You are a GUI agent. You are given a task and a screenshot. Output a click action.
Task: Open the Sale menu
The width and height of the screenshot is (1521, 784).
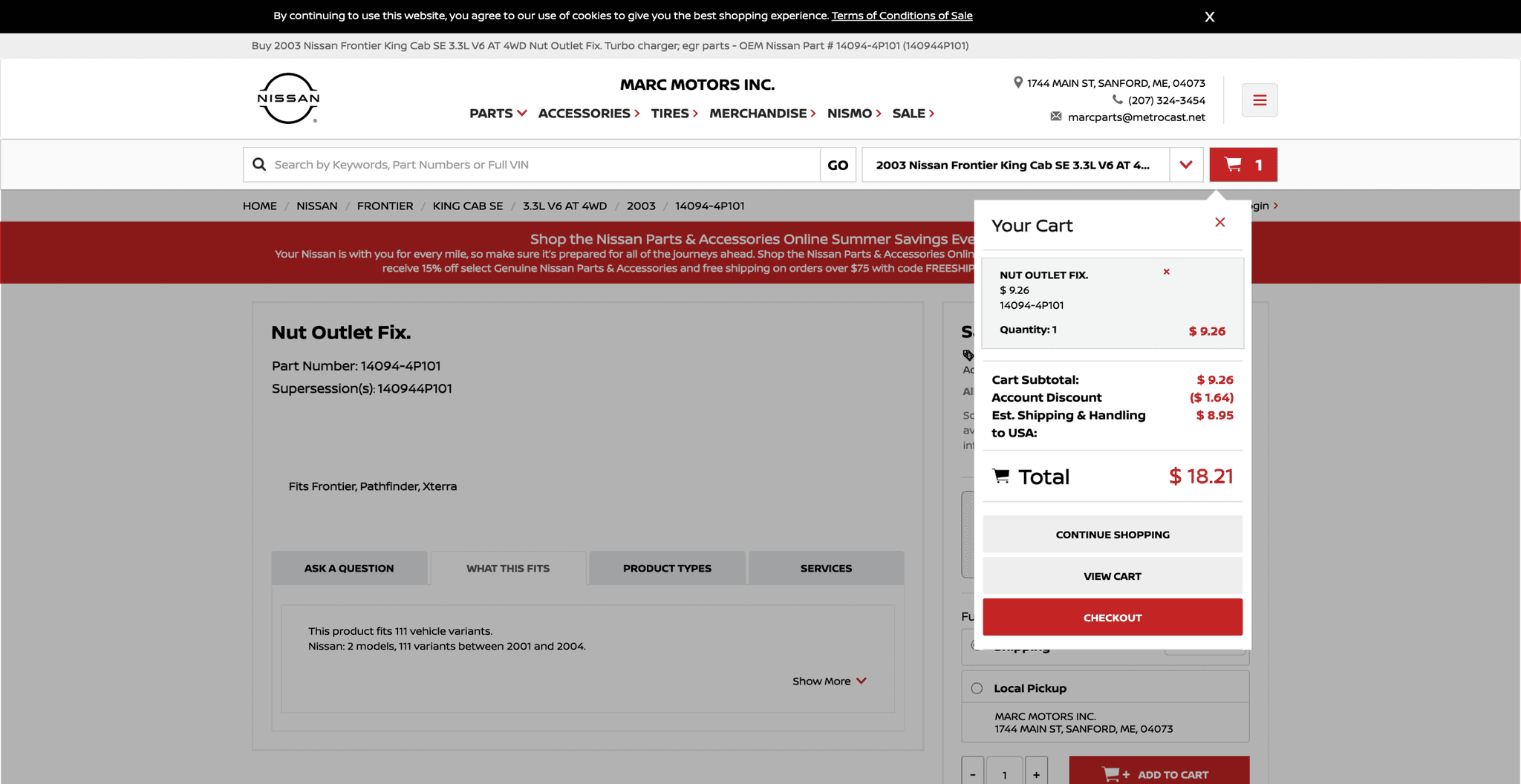point(913,114)
